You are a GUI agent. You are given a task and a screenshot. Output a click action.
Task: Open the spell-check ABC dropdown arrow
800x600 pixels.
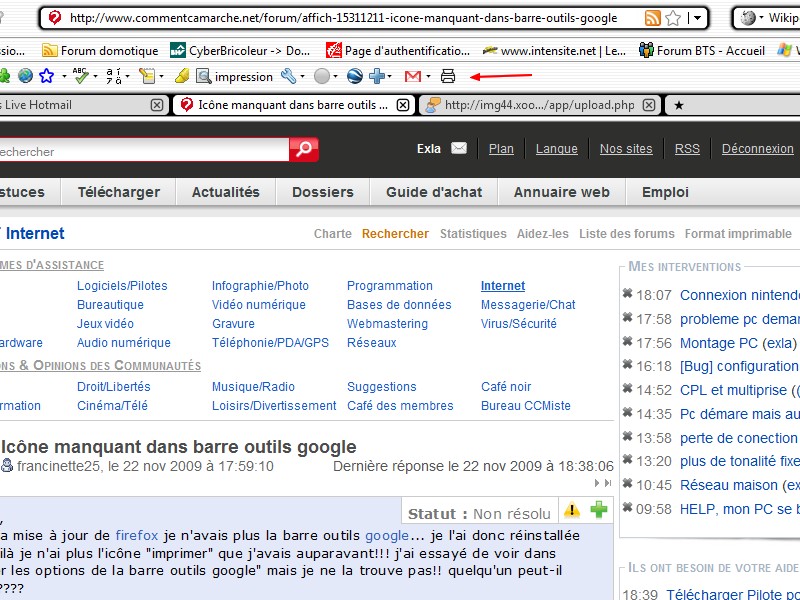coord(95,76)
